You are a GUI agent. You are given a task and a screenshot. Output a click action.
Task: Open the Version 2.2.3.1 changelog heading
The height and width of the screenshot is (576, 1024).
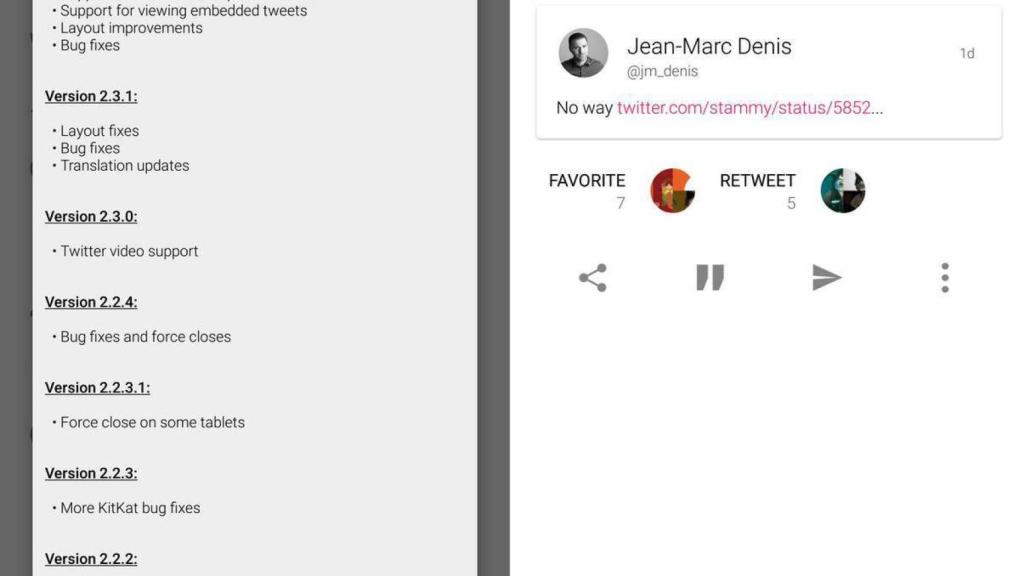[96, 387]
